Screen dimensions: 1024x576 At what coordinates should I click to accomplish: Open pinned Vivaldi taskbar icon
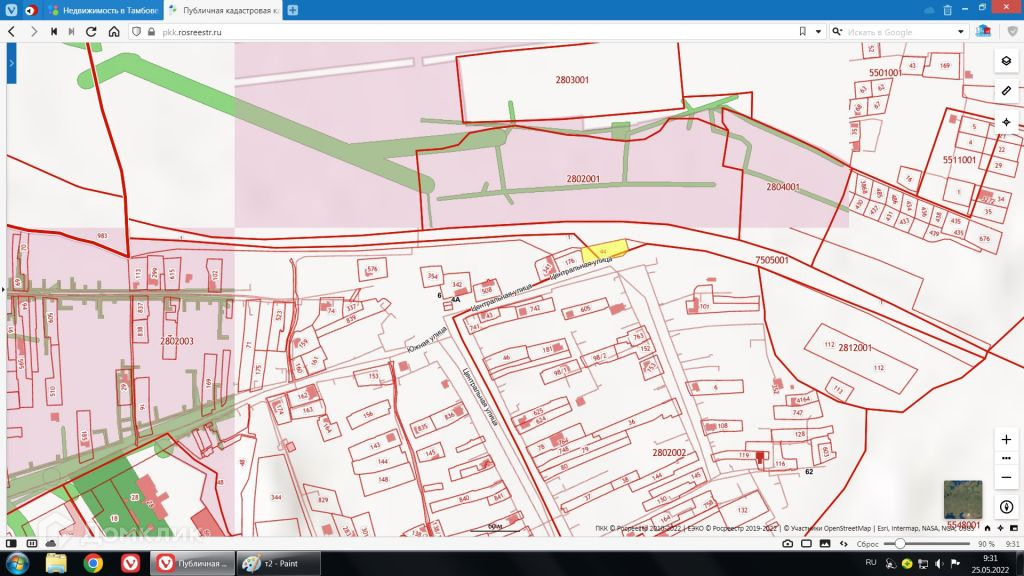click(130, 563)
